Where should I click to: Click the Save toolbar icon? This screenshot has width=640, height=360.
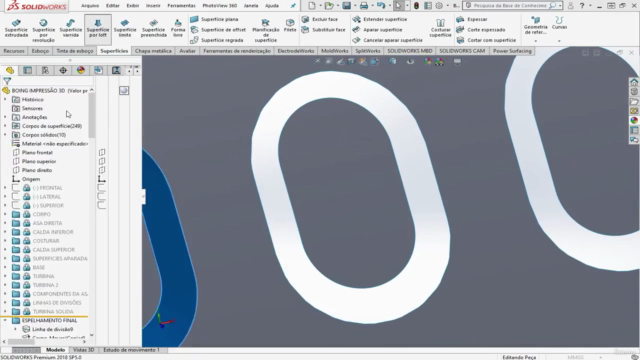pos(347,6)
